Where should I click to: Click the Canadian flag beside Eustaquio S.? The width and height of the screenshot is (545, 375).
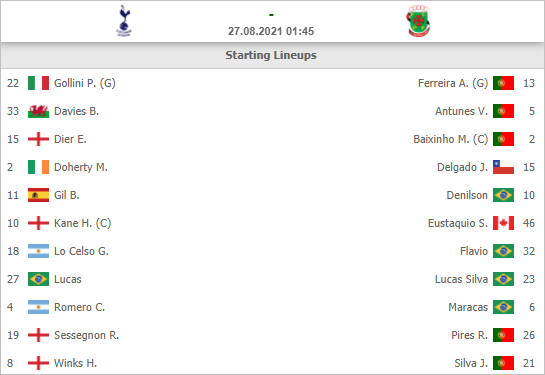point(503,223)
